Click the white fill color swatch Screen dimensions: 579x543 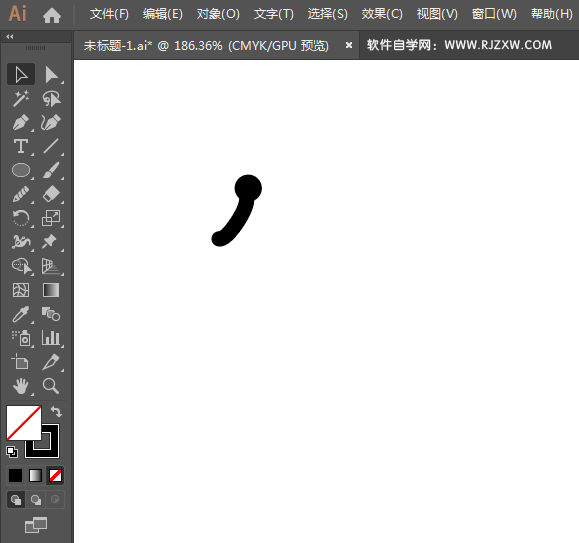pos(24,423)
